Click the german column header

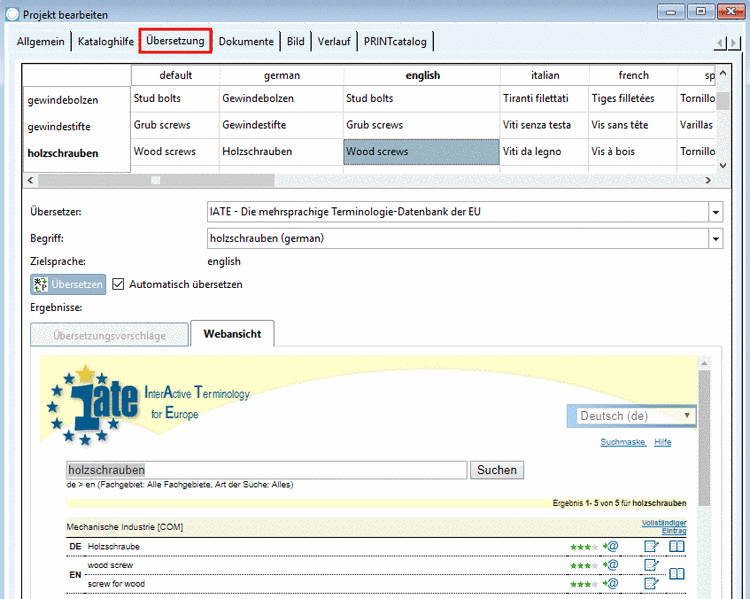[x=282, y=76]
